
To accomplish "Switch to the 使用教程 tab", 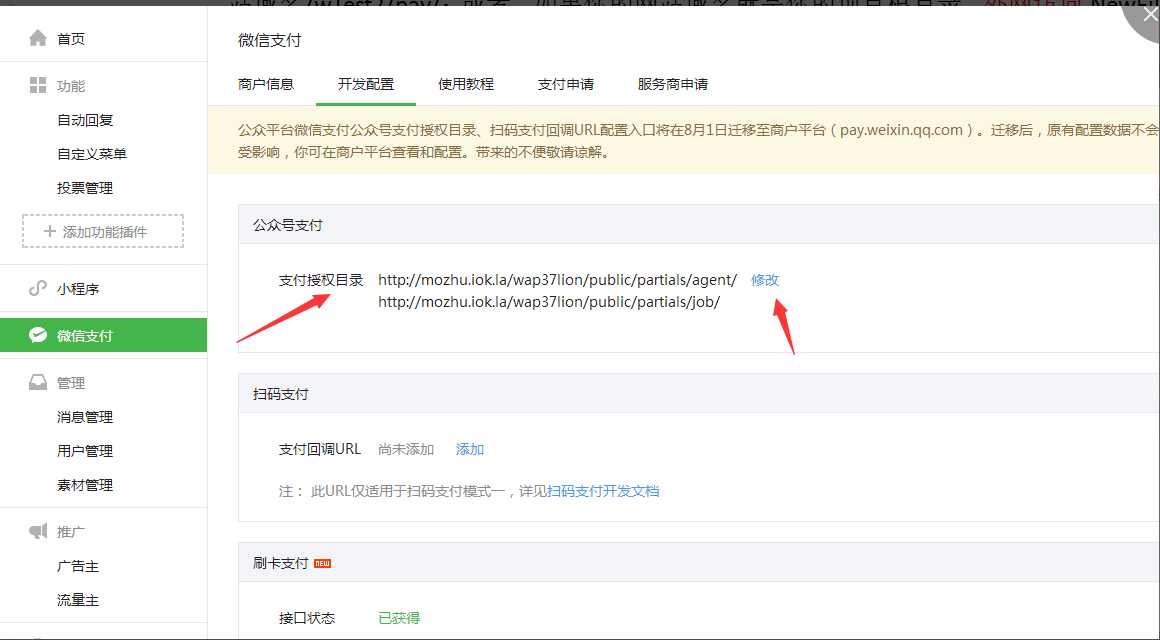I will coord(466,84).
